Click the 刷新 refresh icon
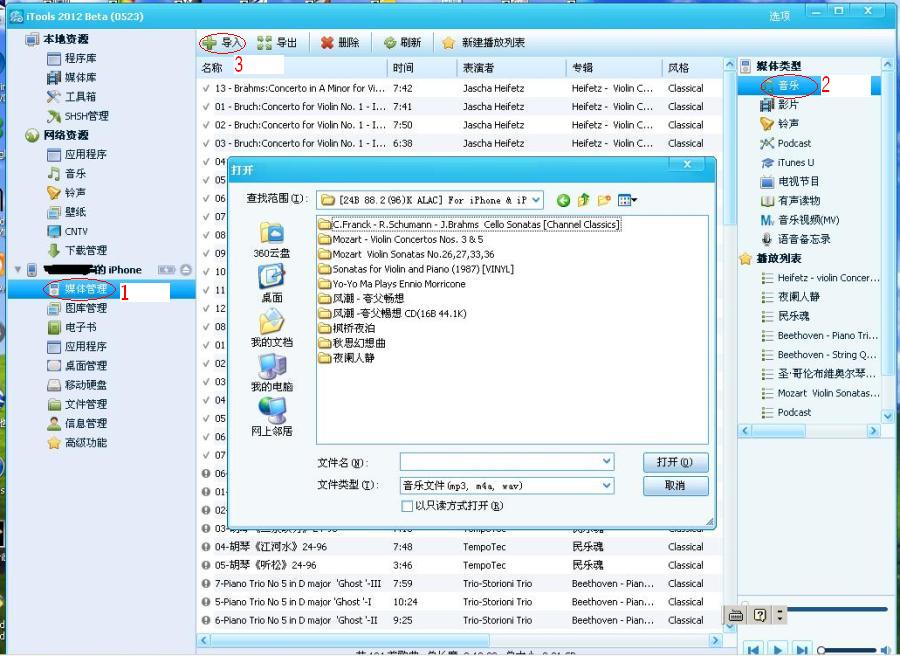This screenshot has width=900, height=656. coord(390,42)
